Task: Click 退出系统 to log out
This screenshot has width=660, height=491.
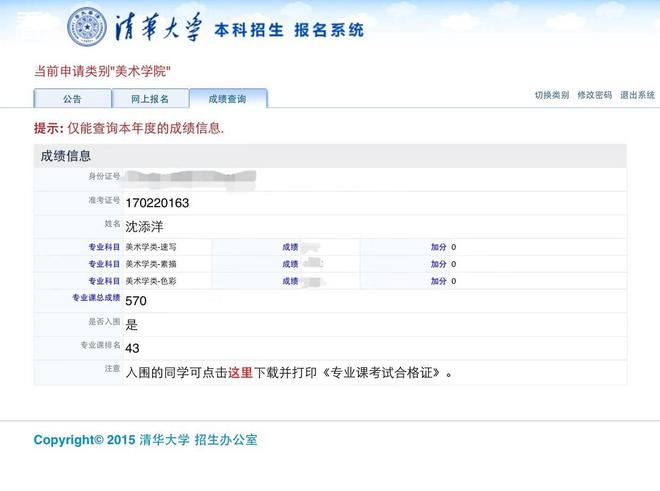Action: [637, 95]
